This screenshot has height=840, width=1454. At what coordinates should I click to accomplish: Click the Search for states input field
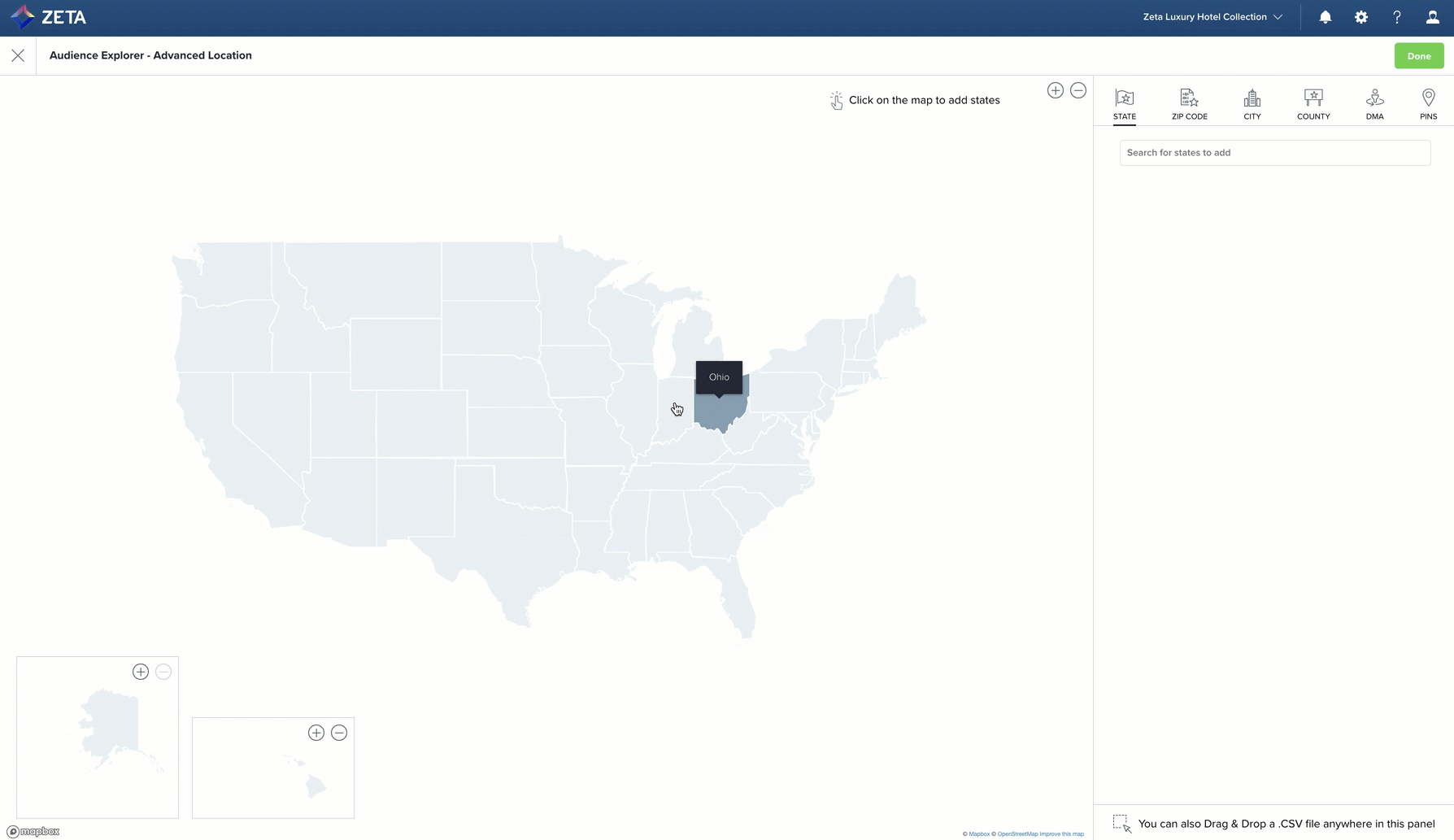click(x=1274, y=153)
